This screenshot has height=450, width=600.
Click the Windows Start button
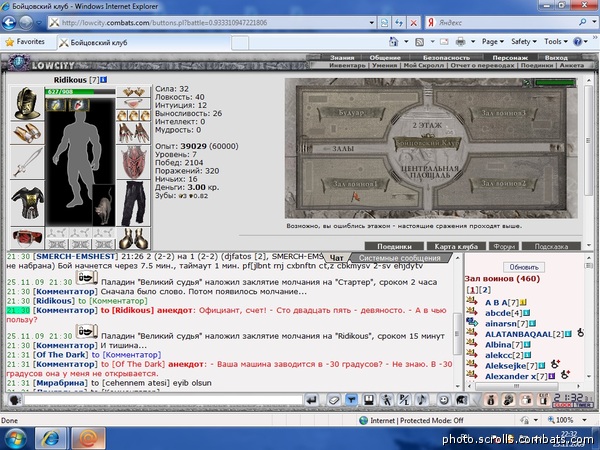click(x=15, y=439)
